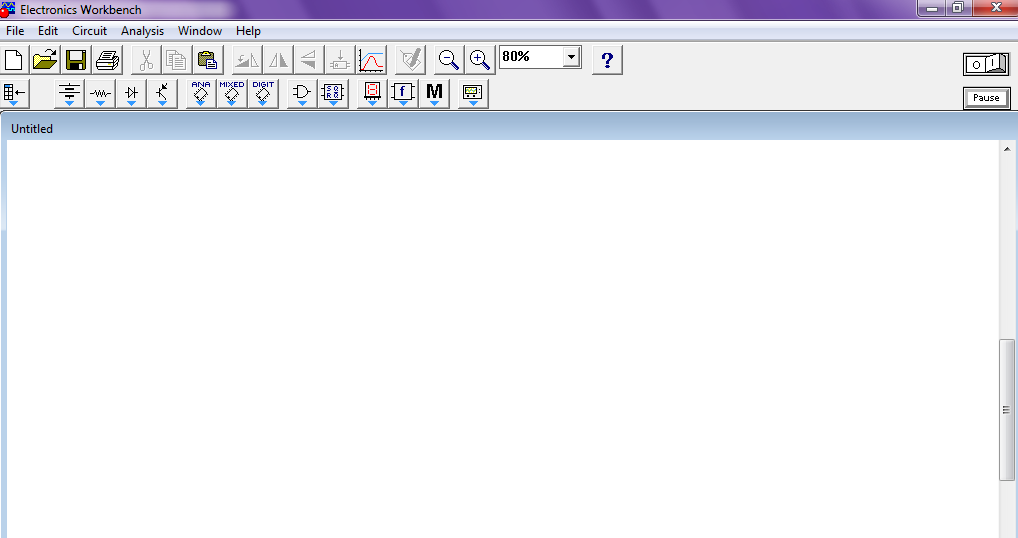Open an existing circuit file
1018x538 pixels.
tap(45, 60)
